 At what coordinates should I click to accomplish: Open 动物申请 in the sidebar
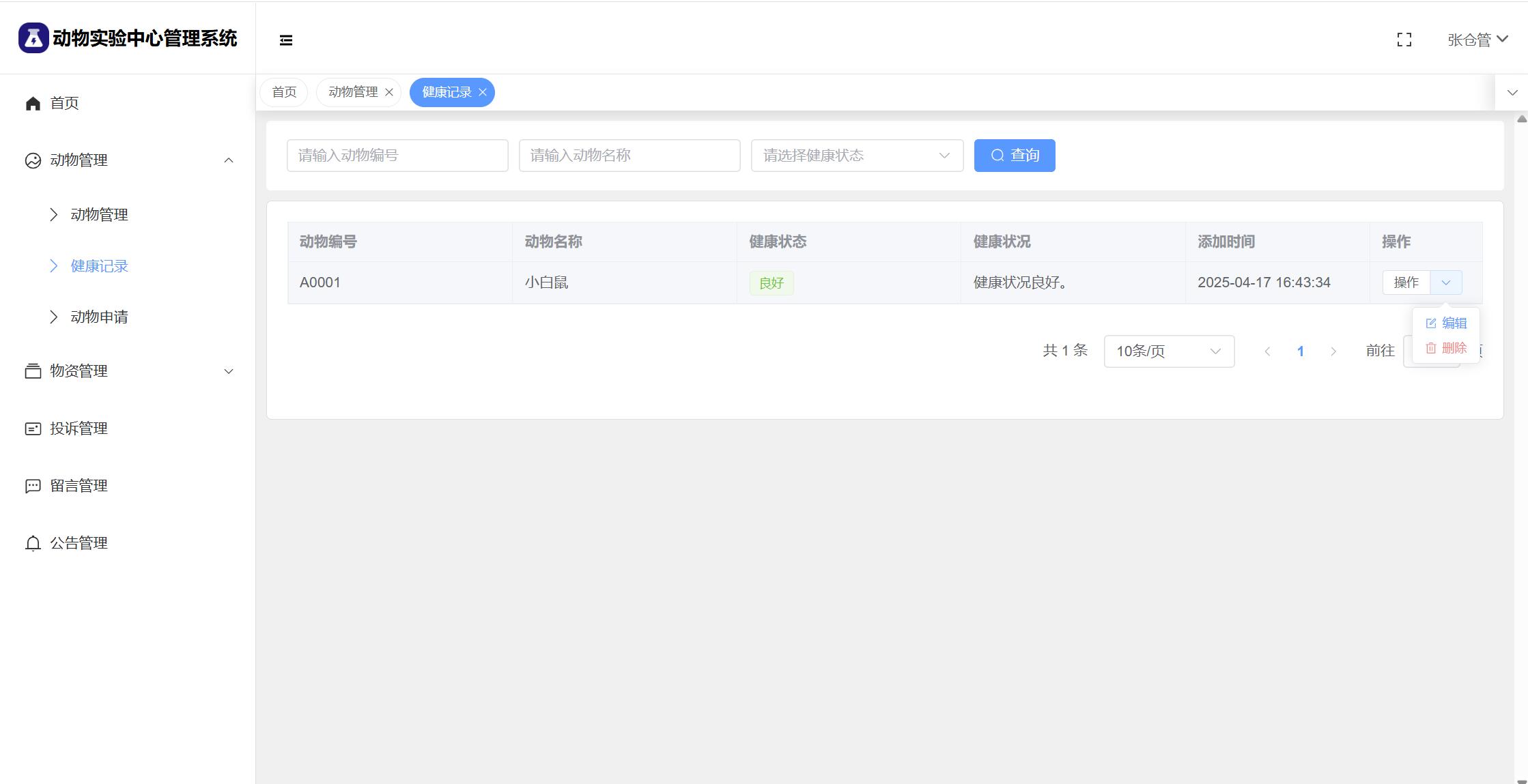(x=99, y=317)
